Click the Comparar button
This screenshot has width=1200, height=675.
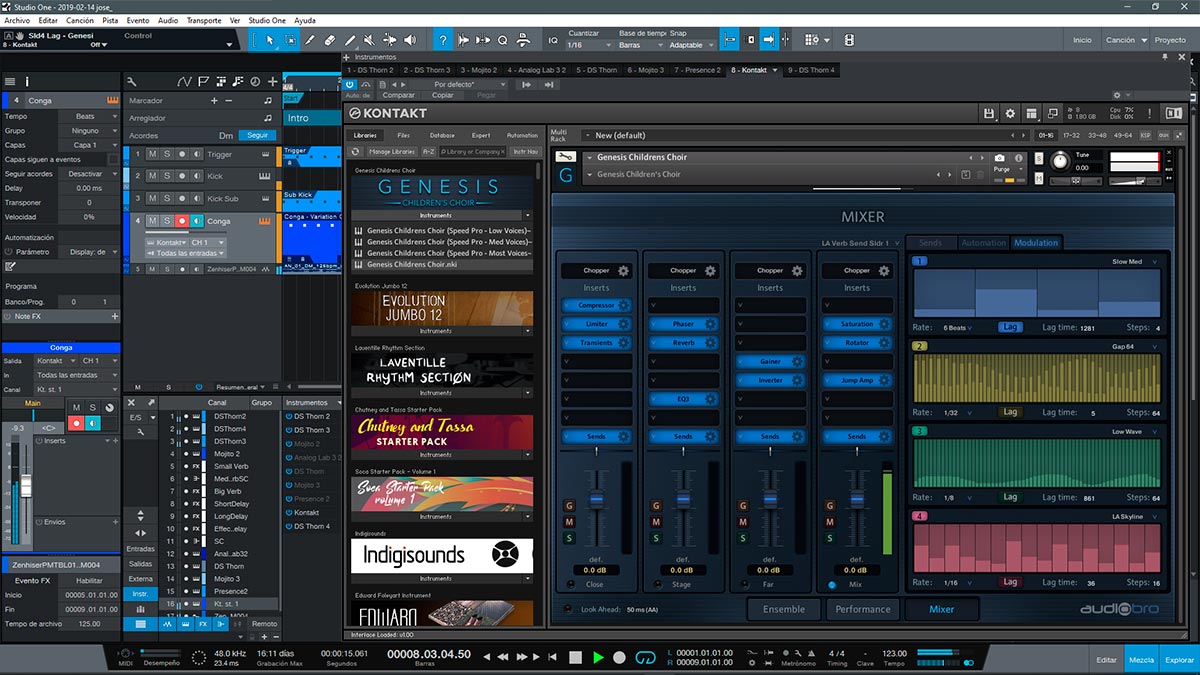click(399, 95)
